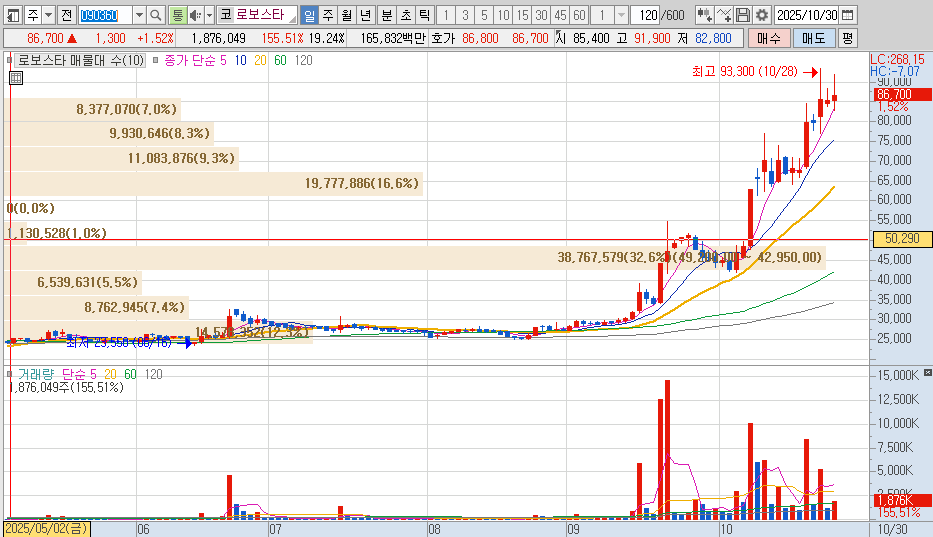
Task: Click the save chart floppy disk icon
Action: [742, 15]
